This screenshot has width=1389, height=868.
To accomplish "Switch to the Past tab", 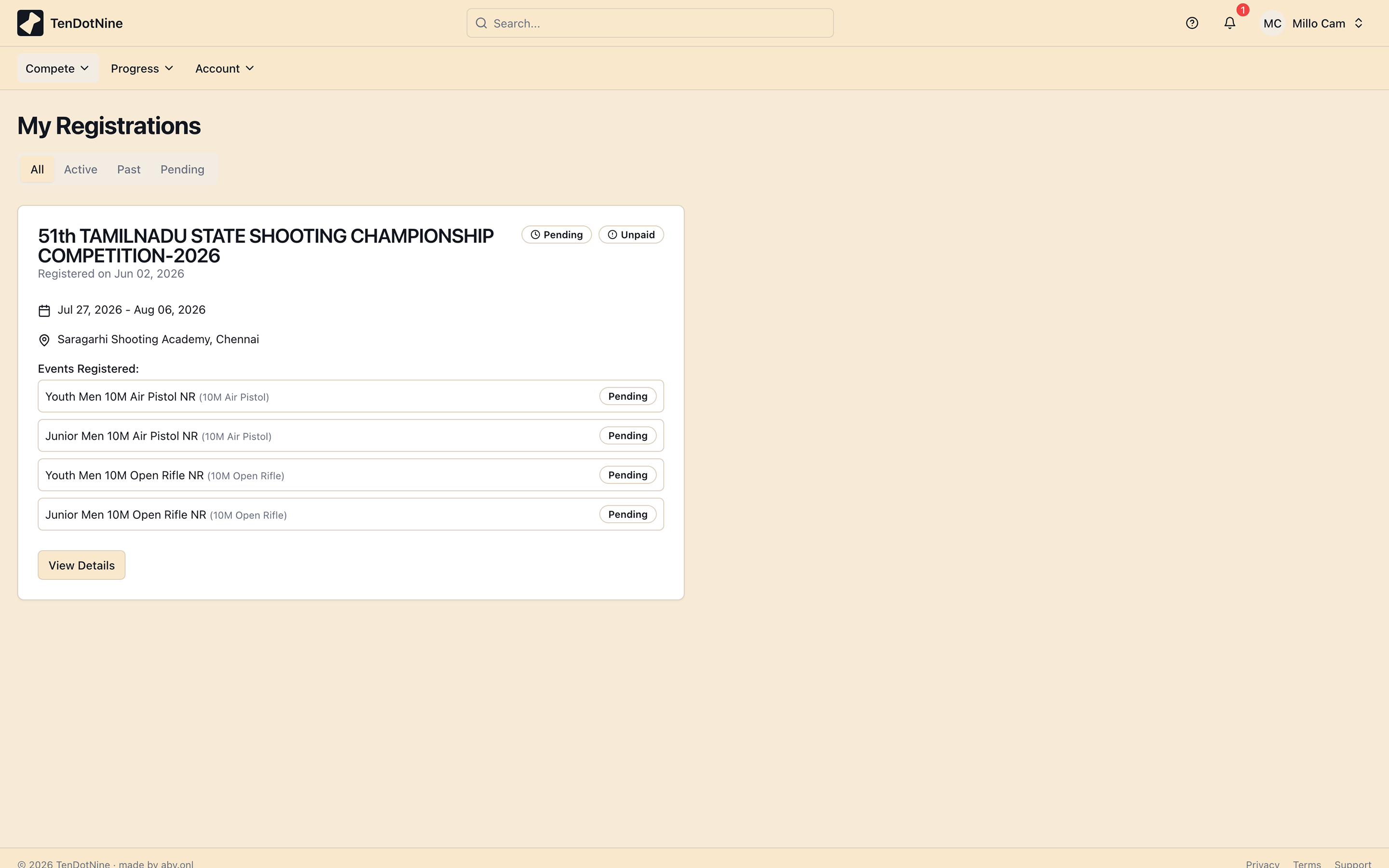I will tap(129, 169).
